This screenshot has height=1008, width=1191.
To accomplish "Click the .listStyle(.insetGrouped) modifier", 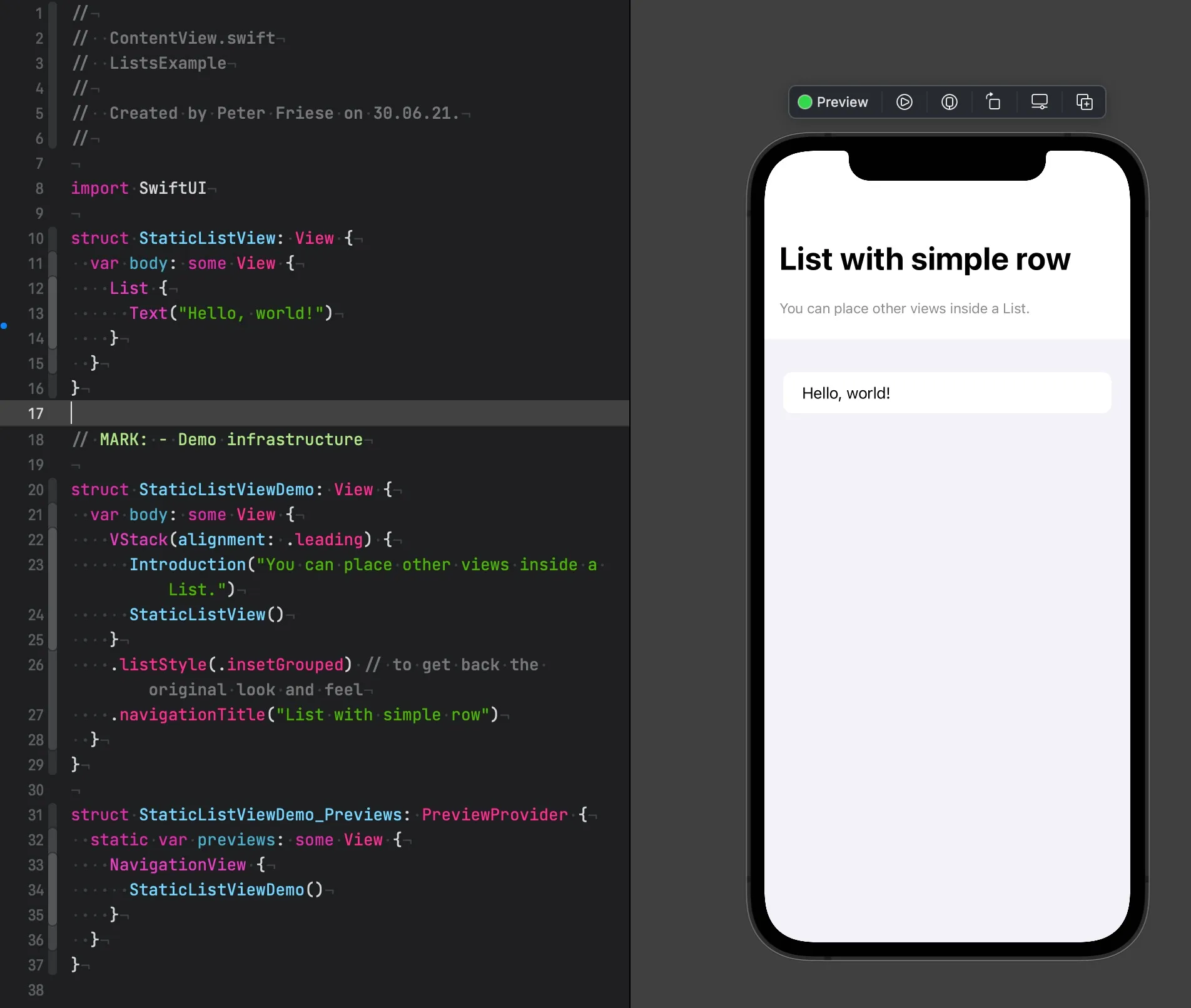I will click(x=231, y=665).
